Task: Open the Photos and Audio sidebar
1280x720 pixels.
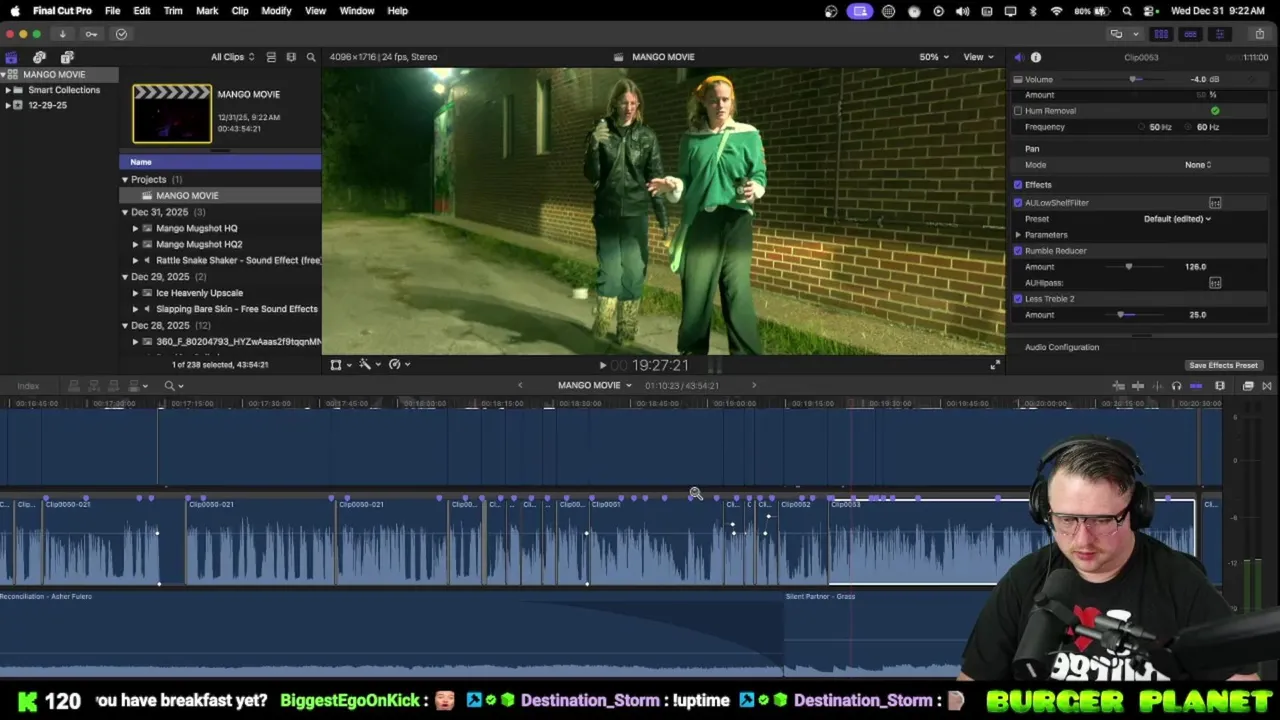Action: coord(39,57)
